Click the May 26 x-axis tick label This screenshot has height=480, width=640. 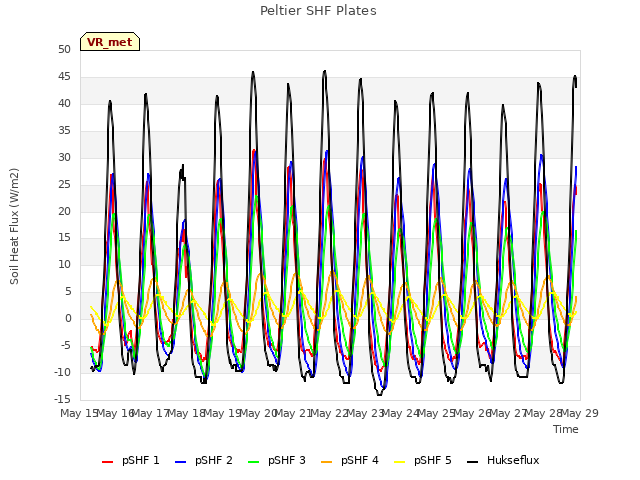(x=473, y=413)
